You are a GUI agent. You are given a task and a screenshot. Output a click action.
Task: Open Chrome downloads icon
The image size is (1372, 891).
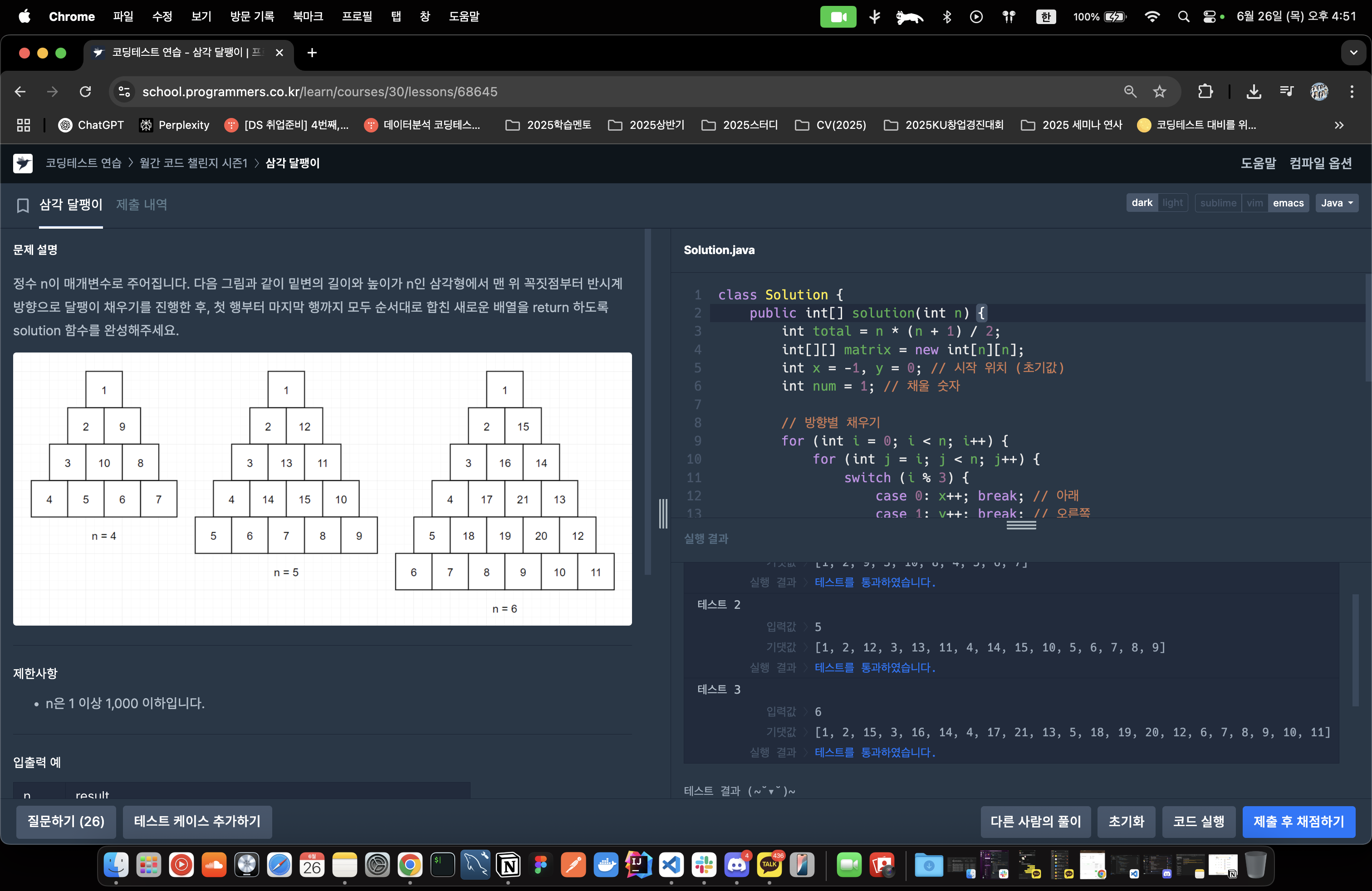pos(1254,92)
